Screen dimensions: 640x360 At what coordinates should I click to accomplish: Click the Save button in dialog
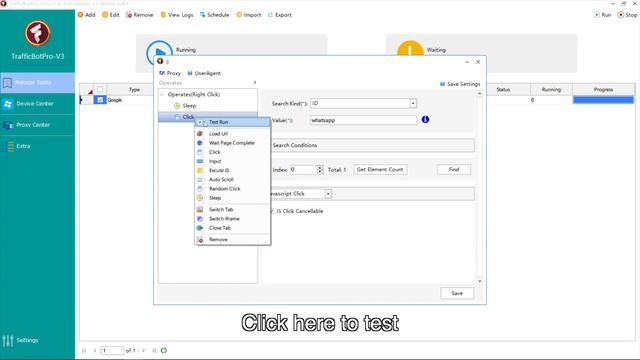[x=457, y=293]
